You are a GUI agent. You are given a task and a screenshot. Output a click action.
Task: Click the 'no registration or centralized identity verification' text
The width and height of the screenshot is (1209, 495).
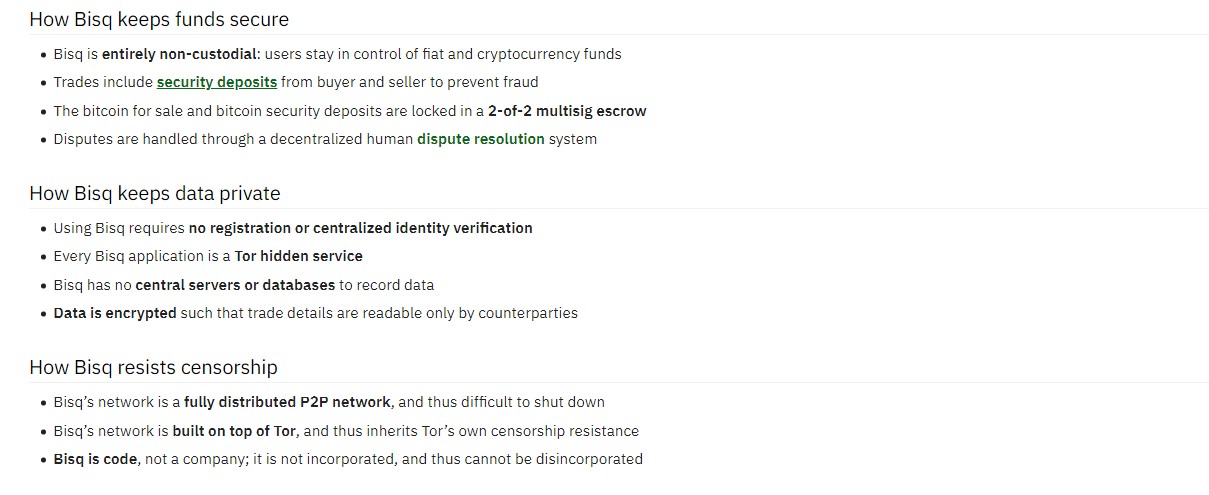361,228
